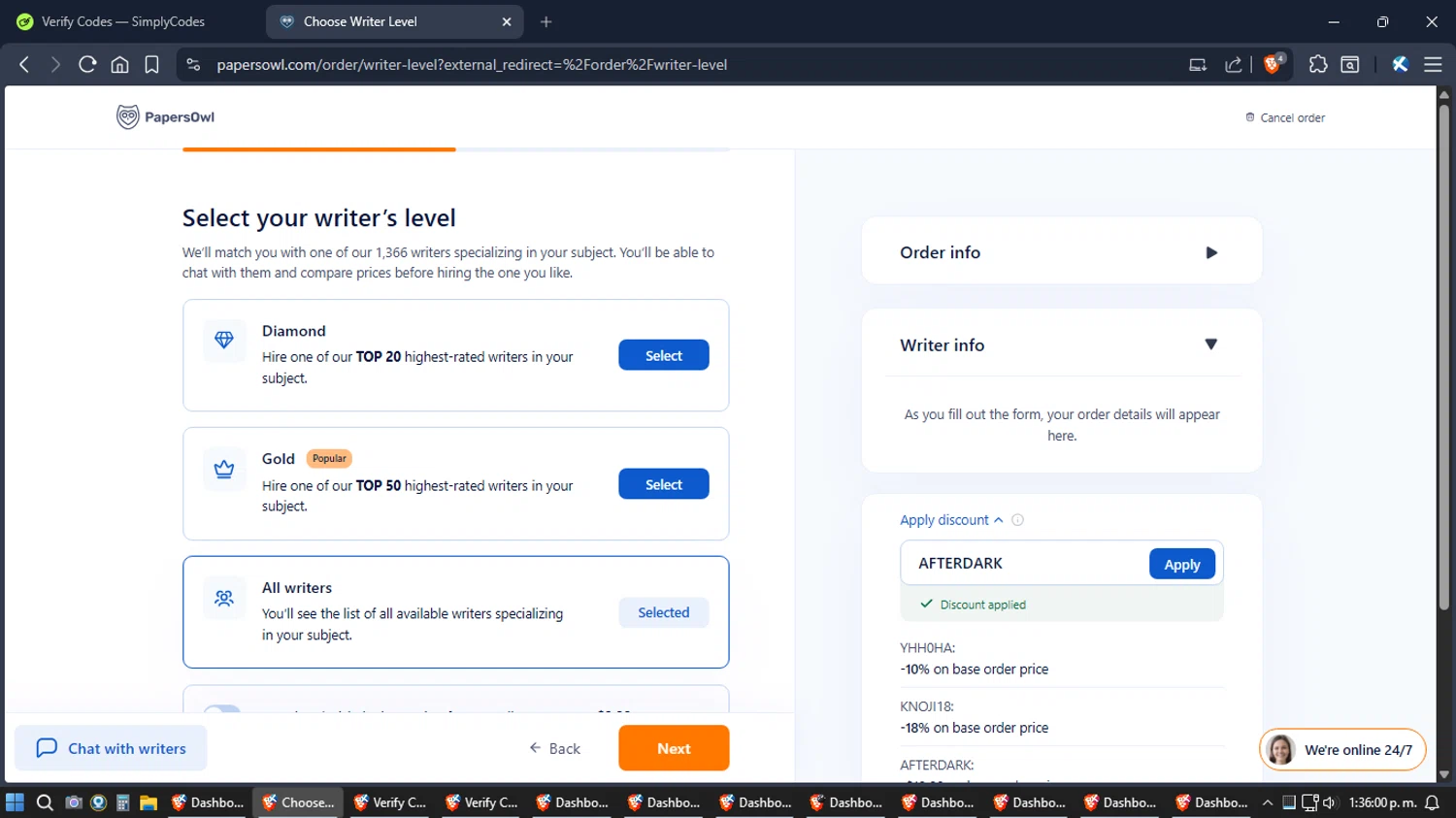Collapse the Apply discount section
1456x818 pixels.
[x=952, y=520]
